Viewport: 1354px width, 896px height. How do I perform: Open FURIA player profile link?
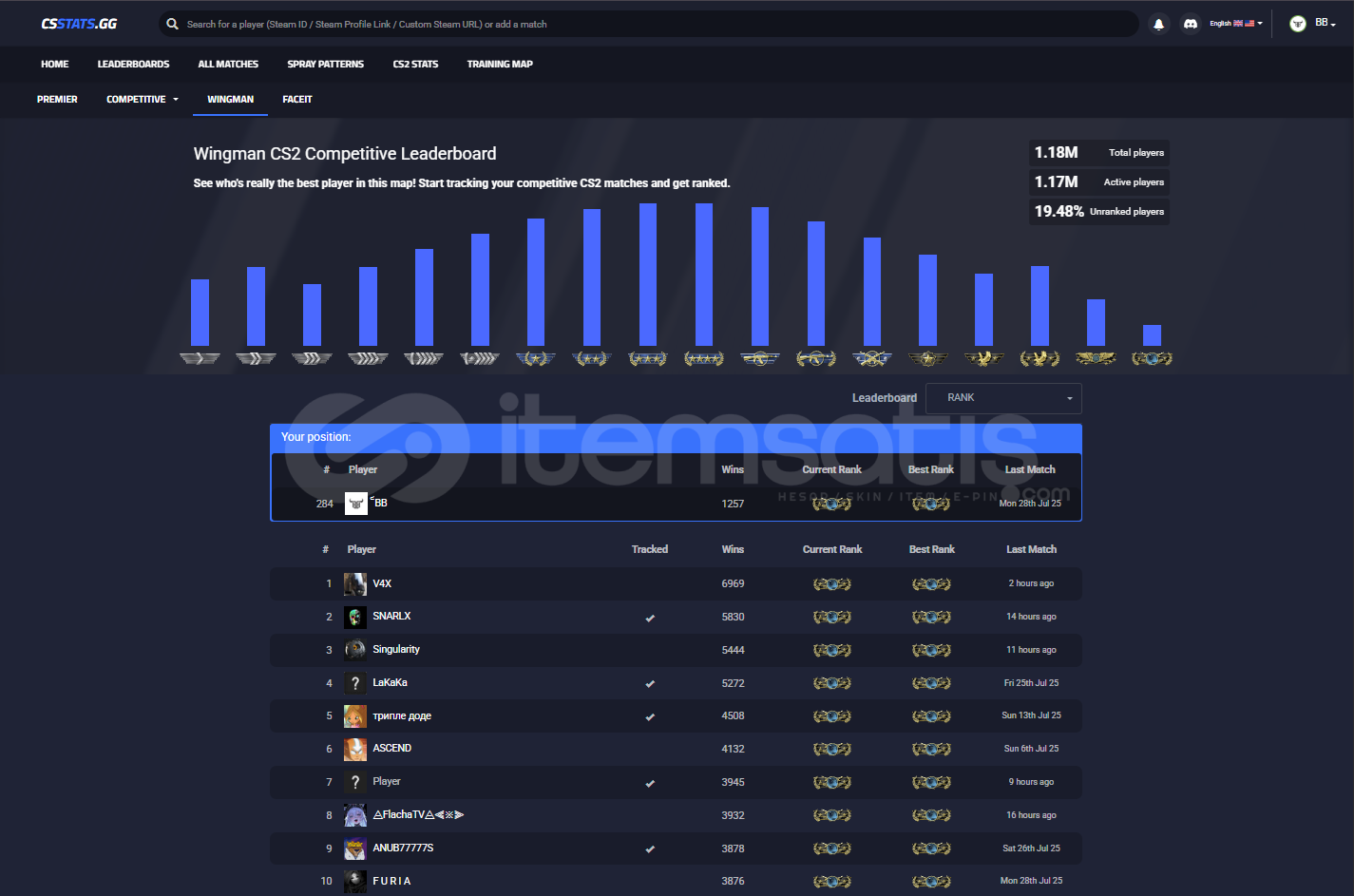pyautogui.click(x=391, y=882)
